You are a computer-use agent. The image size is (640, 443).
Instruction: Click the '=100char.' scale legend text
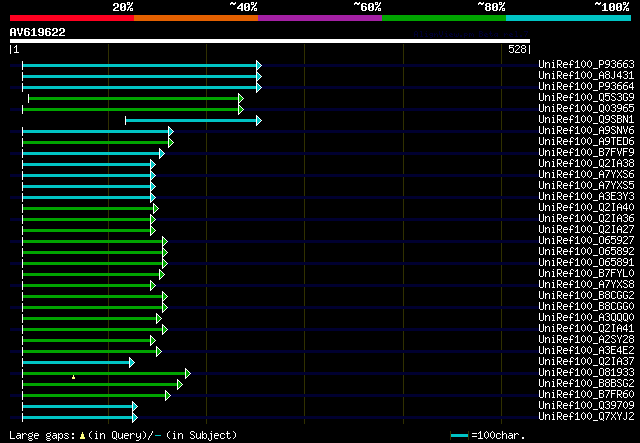click(498, 435)
